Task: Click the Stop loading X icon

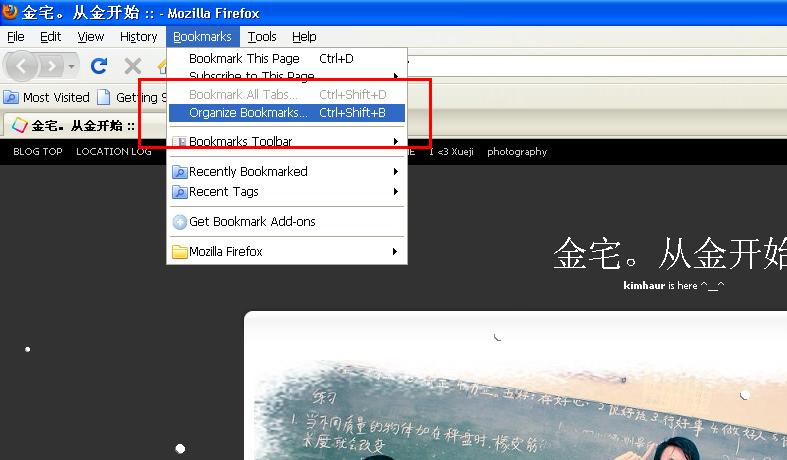Action: 132,66
